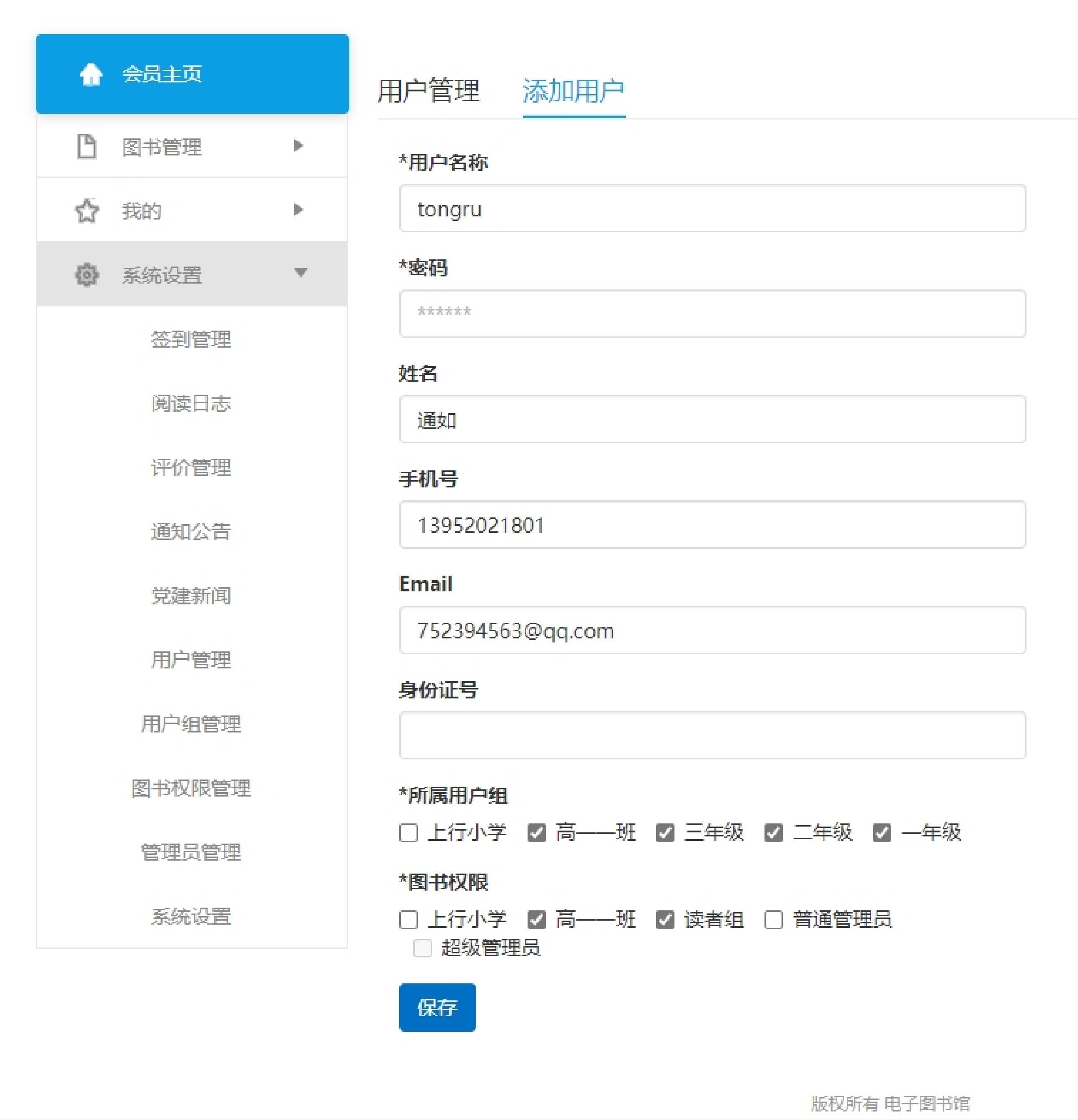
Task: Click the star icon next to 我的
Action: click(87, 211)
